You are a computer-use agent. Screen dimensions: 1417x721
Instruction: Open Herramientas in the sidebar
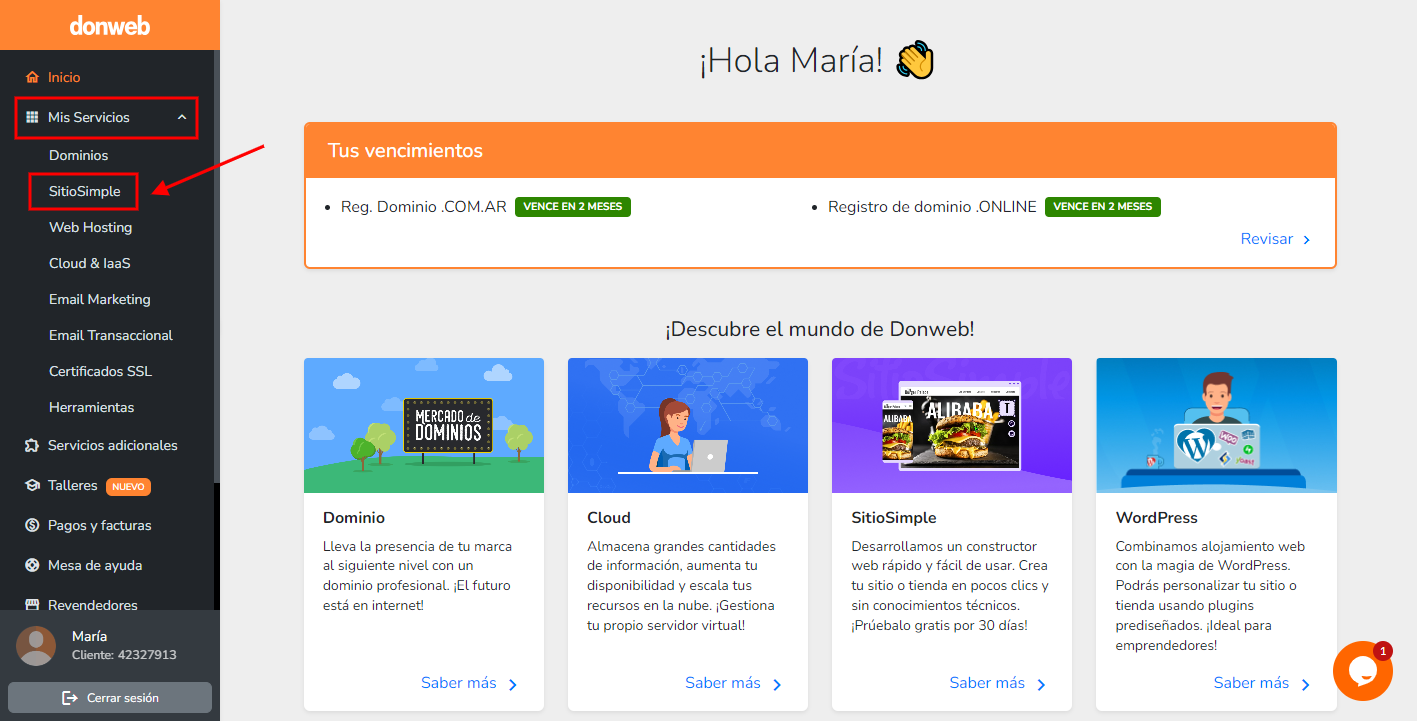(x=91, y=407)
